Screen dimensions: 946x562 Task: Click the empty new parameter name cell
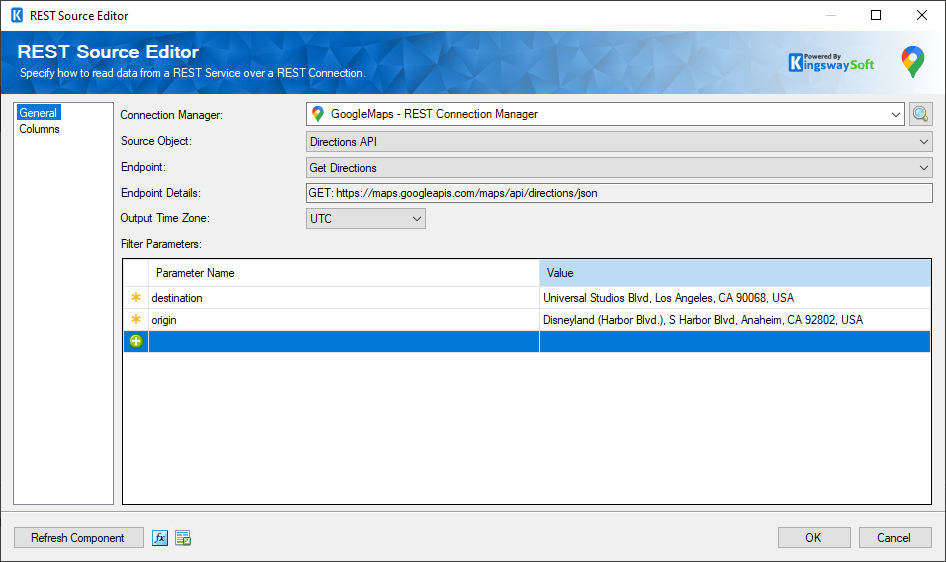pos(343,341)
